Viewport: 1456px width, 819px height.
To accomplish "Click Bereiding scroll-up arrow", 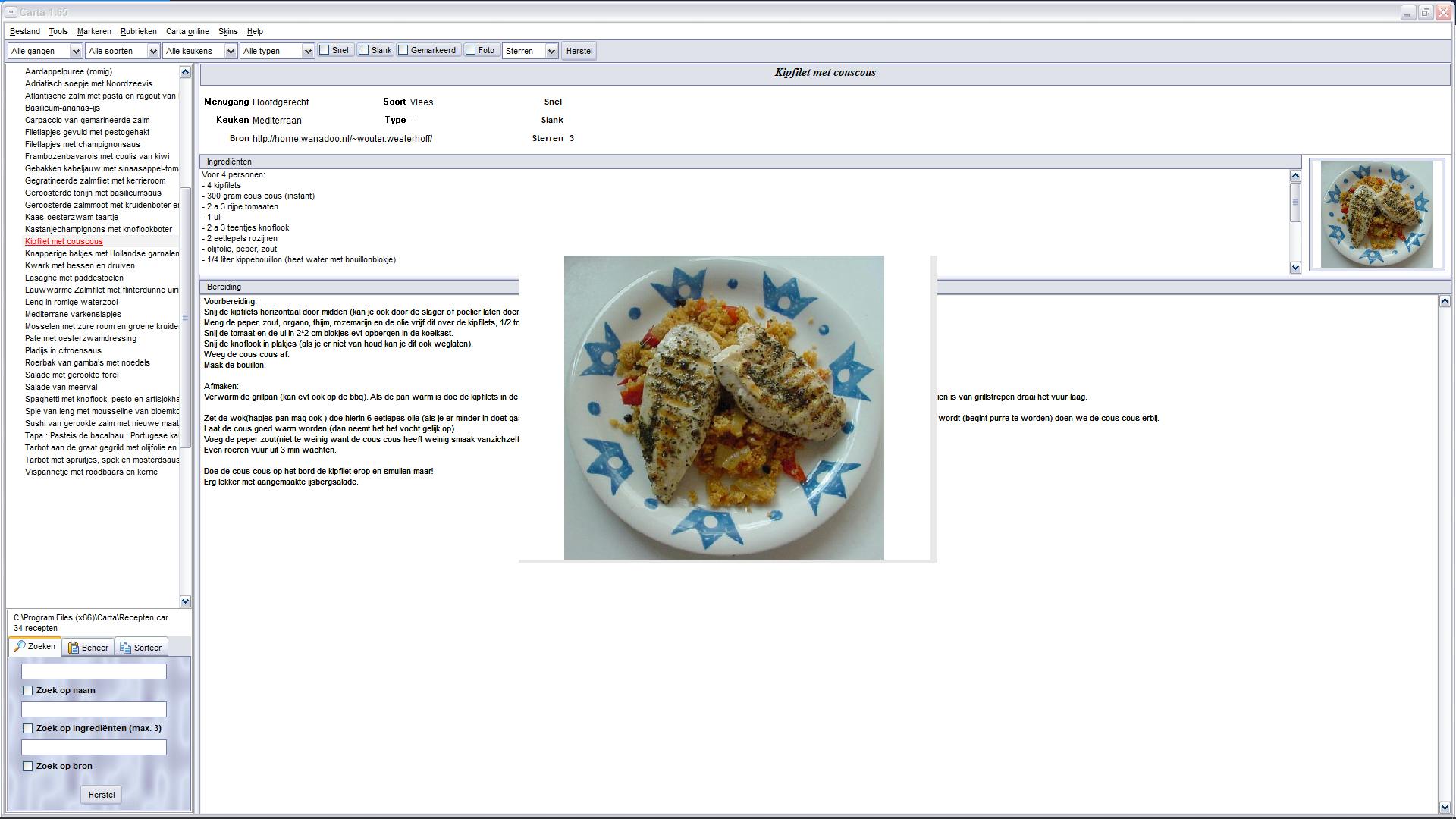I will (1444, 302).
